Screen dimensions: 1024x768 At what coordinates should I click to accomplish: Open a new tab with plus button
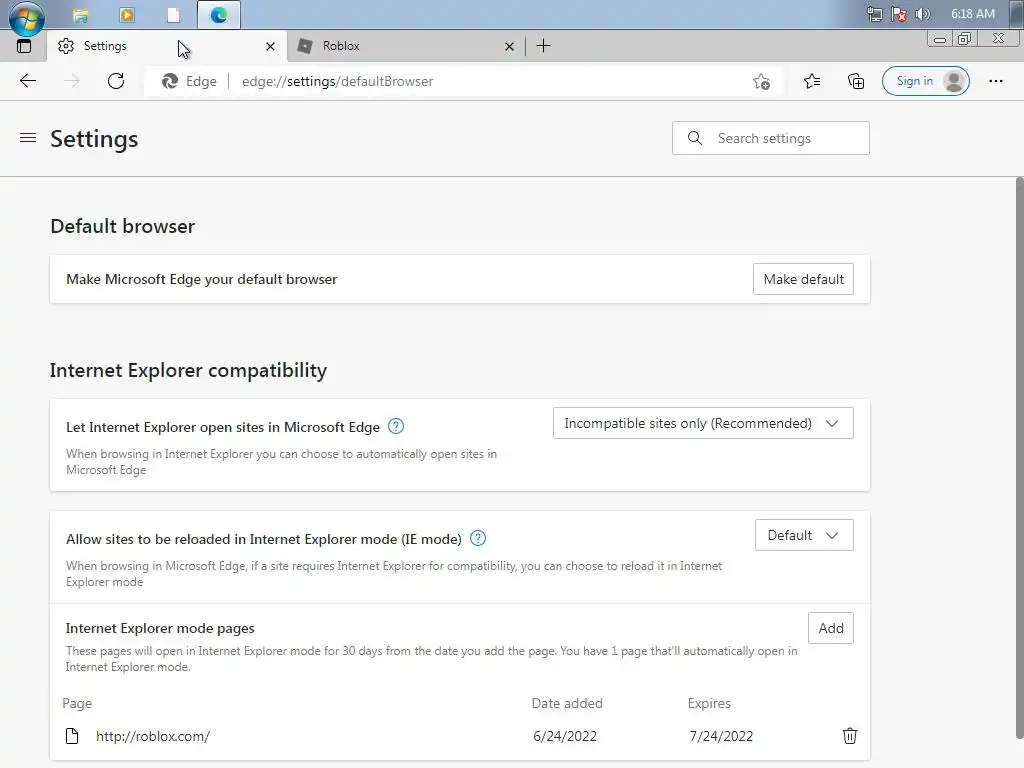pyautogui.click(x=543, y=46)
